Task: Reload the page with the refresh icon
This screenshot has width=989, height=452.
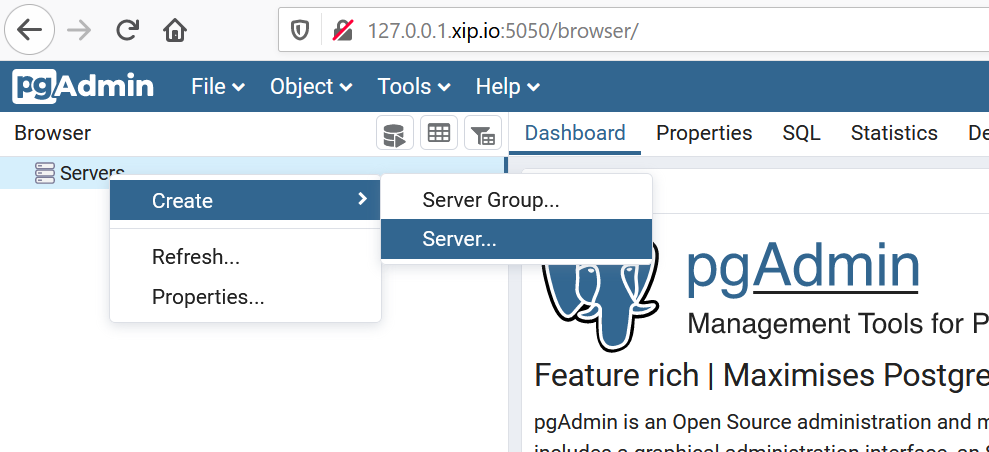Action: (x=127, y=30)
